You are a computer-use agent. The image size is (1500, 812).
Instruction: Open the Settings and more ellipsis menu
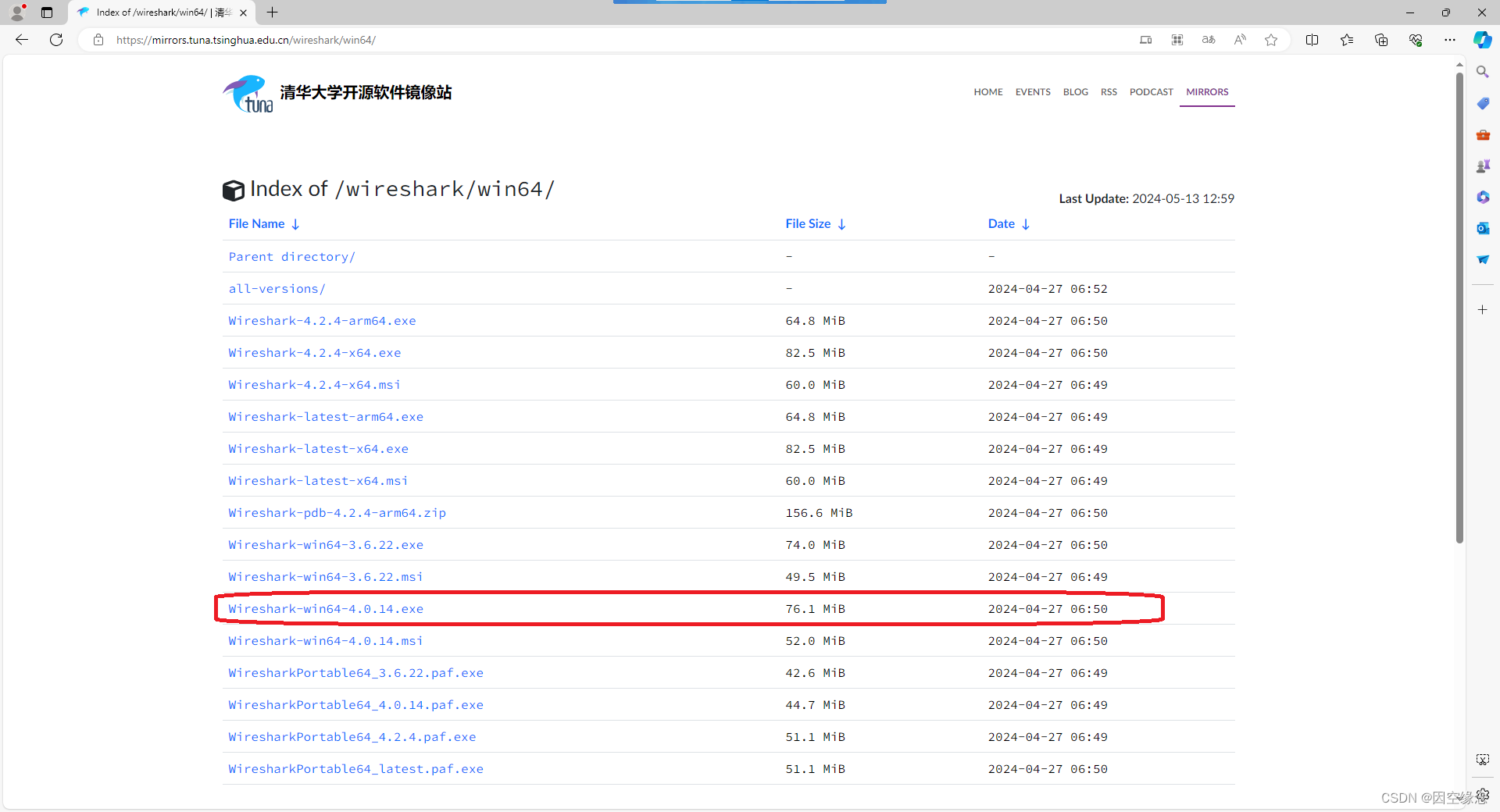tap(1450, 40)
